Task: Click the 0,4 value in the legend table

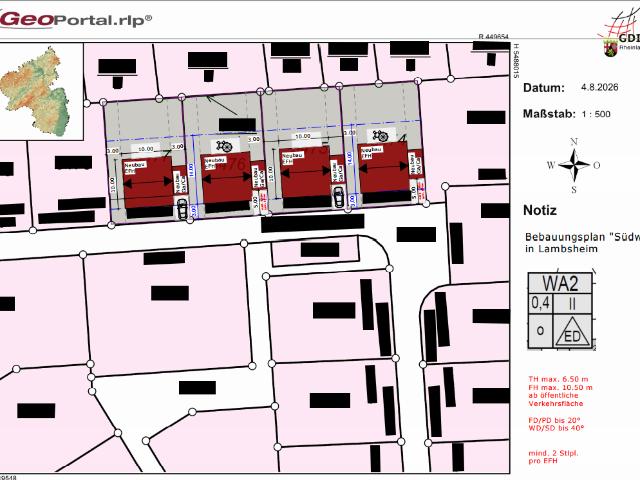Action: [540, 303]
